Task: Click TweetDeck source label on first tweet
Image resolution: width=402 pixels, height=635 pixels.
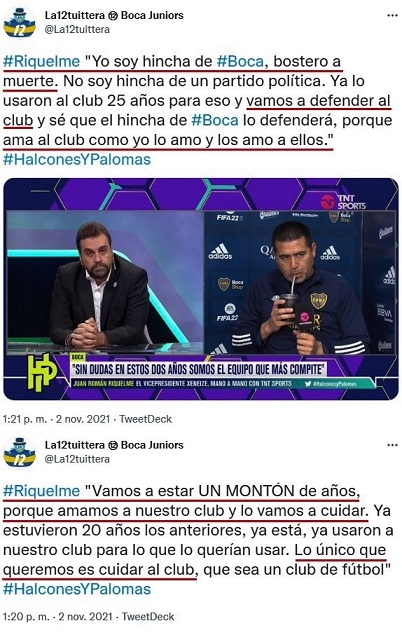Action: pyautogui.click(x=146, y=419)
